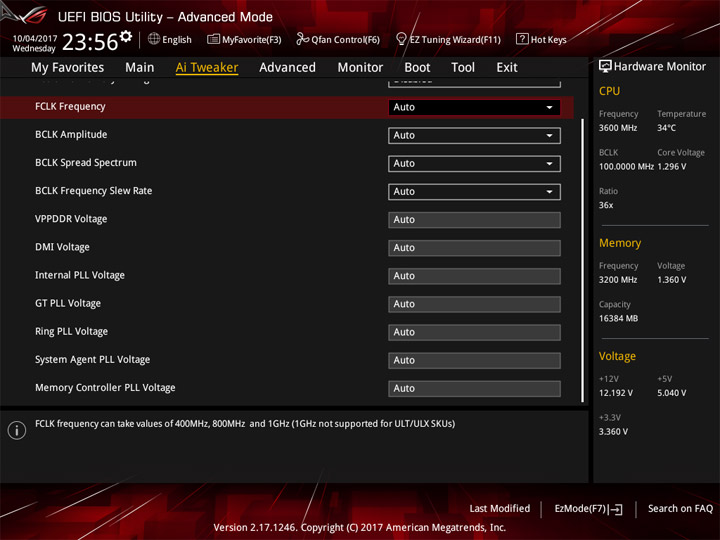Launch EZ Tuning Wizard(F11)
The width and height of the screenshot is (720, 540).
(448, 39)
